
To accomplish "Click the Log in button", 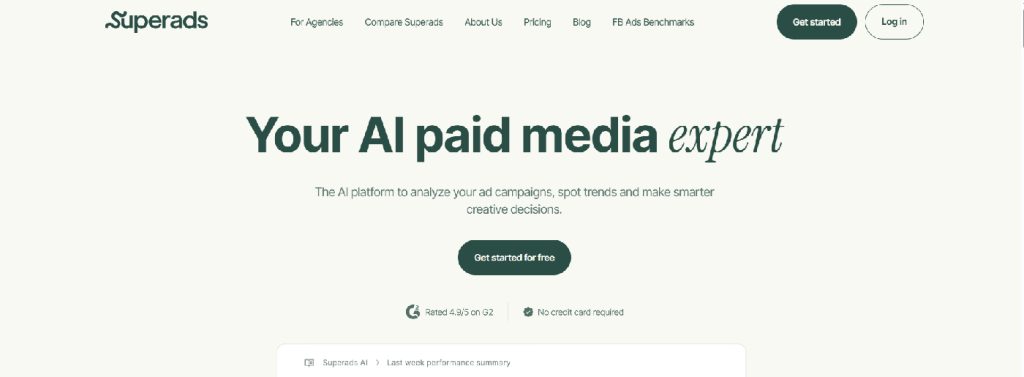I will 894,22.
